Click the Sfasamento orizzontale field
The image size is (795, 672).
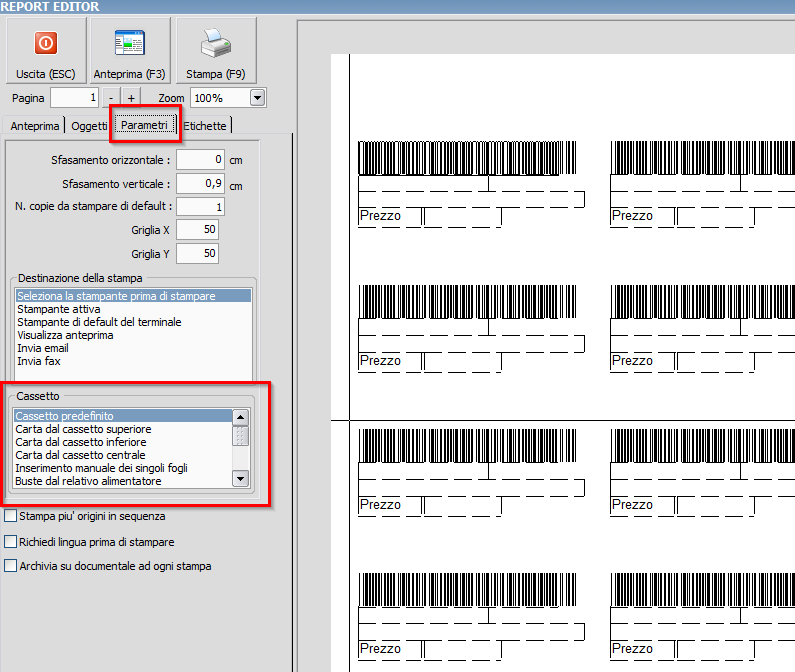tap(200, 160)
